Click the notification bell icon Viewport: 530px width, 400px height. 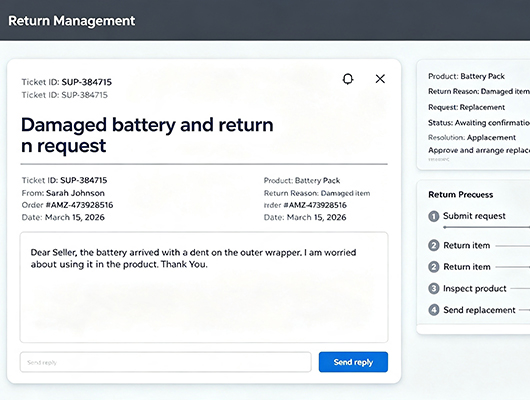348,79
